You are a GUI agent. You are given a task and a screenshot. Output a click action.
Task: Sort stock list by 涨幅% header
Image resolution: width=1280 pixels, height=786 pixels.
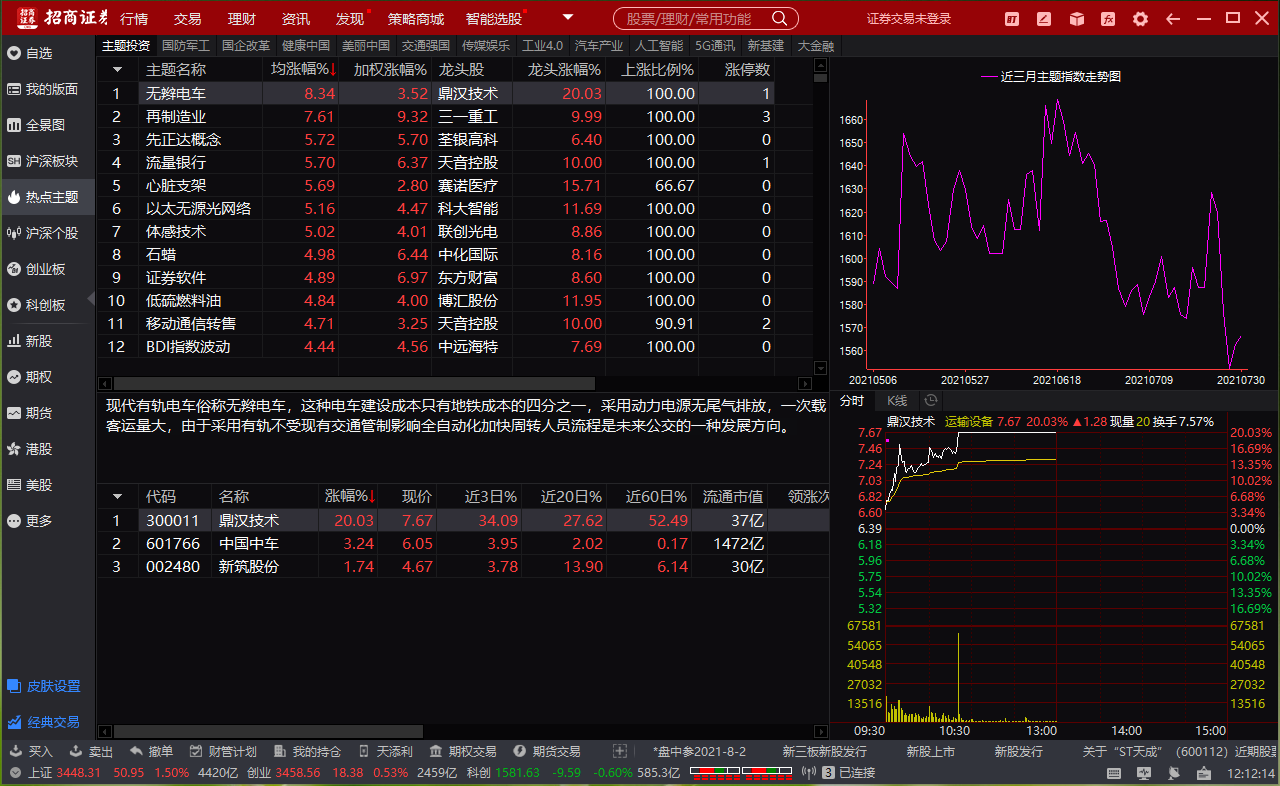coord(349,496)
